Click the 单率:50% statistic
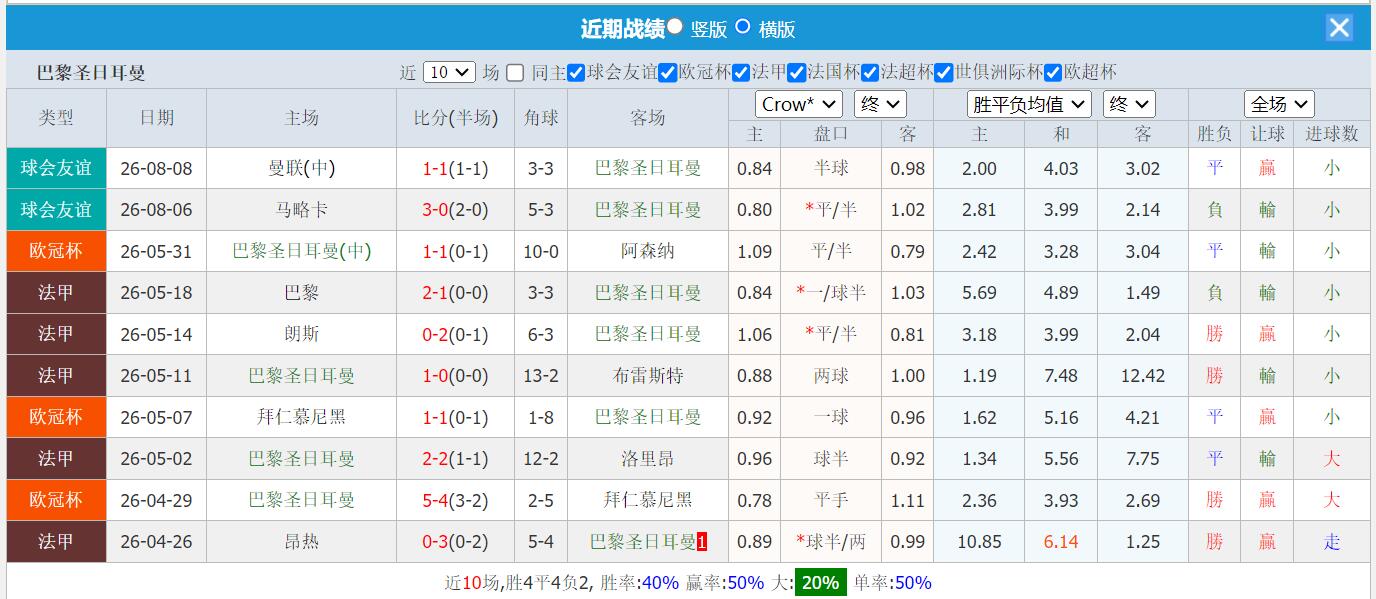The image size is (1376, 599). pyautogui.click(x=892, y=582)
